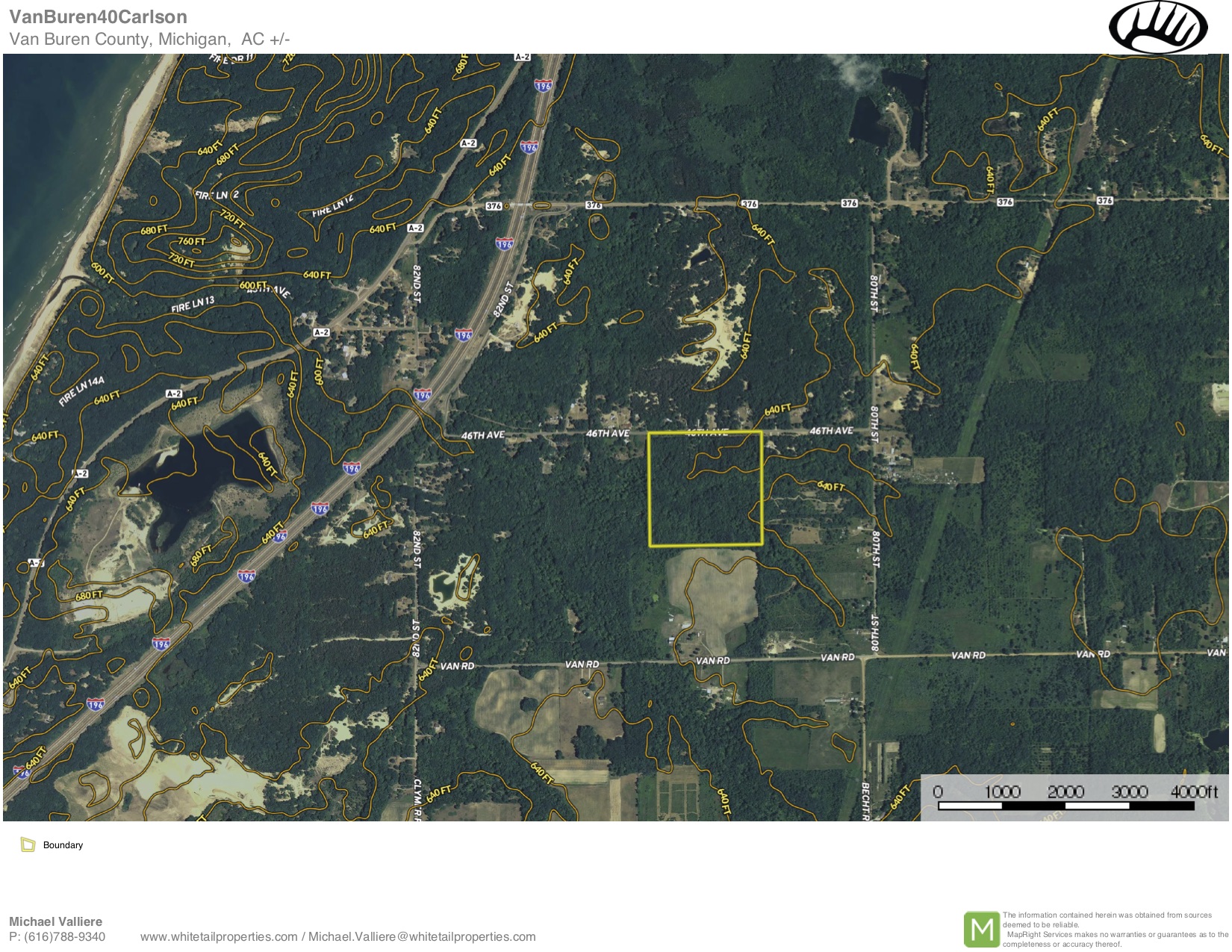Click the Michael.Valliere@whitetailproperties.com email address
This screenshot has height=952, width=1232.
click(422, 936)
